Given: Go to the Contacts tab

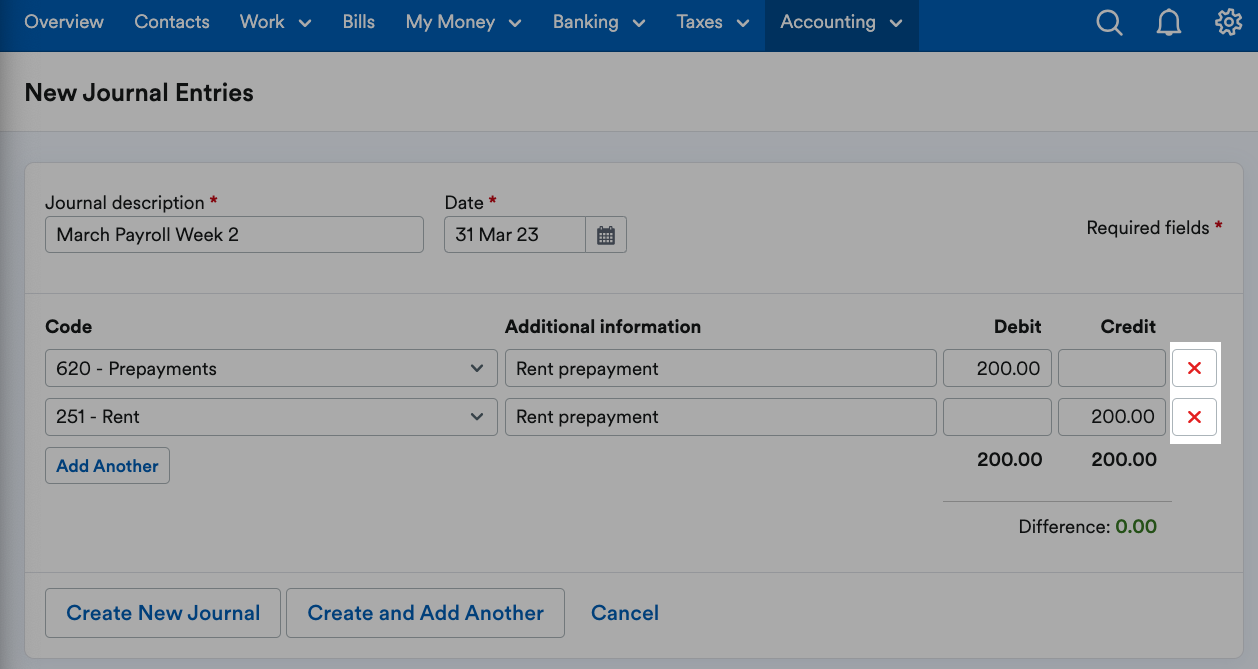Looking at the screenshot, I should [x=172, y=22].
